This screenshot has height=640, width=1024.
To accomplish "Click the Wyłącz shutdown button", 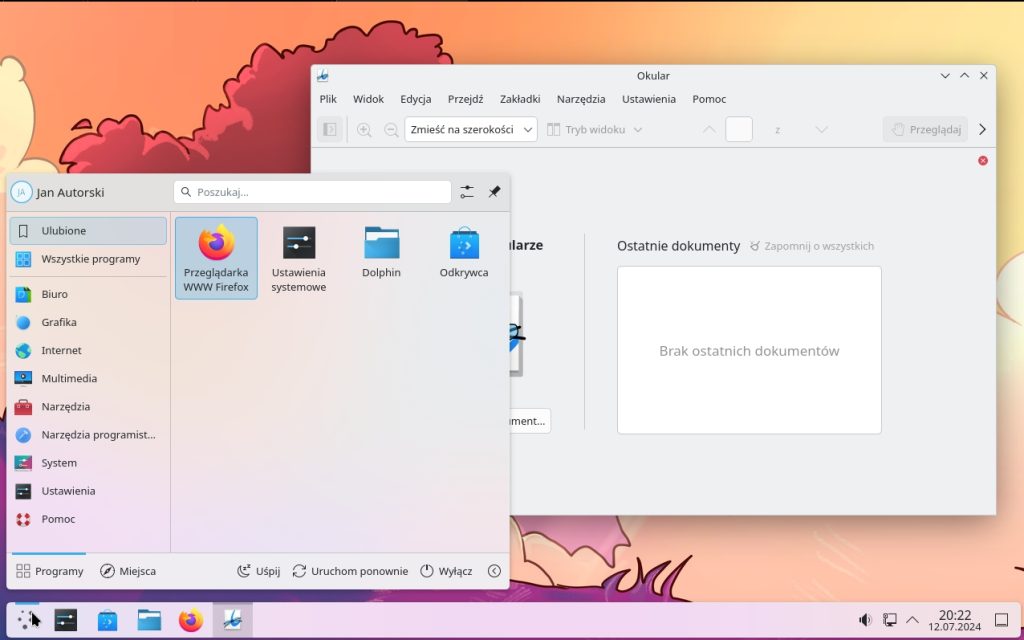I will (x=446, y=571).
